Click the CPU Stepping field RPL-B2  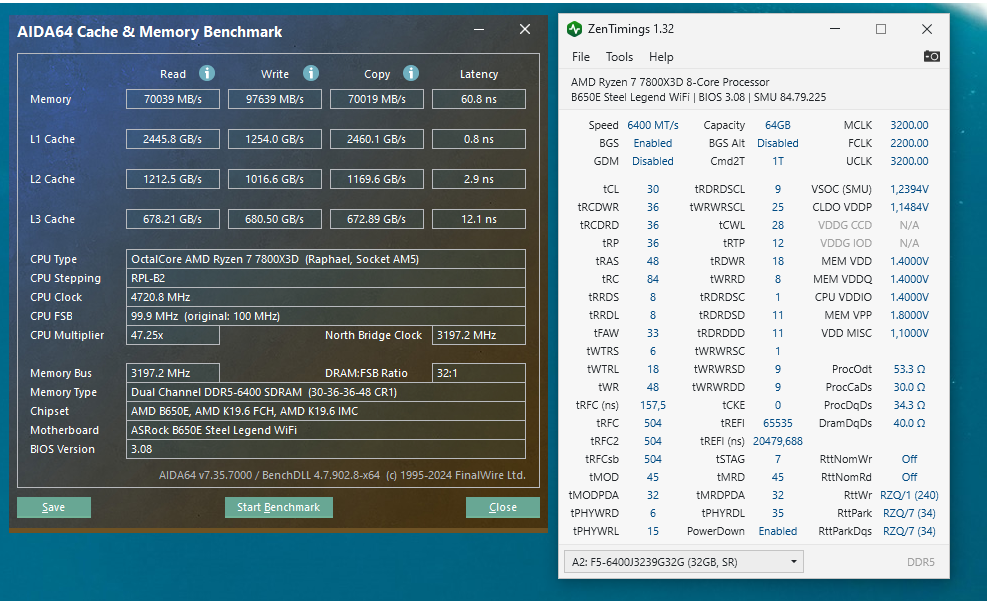(325, 278)
